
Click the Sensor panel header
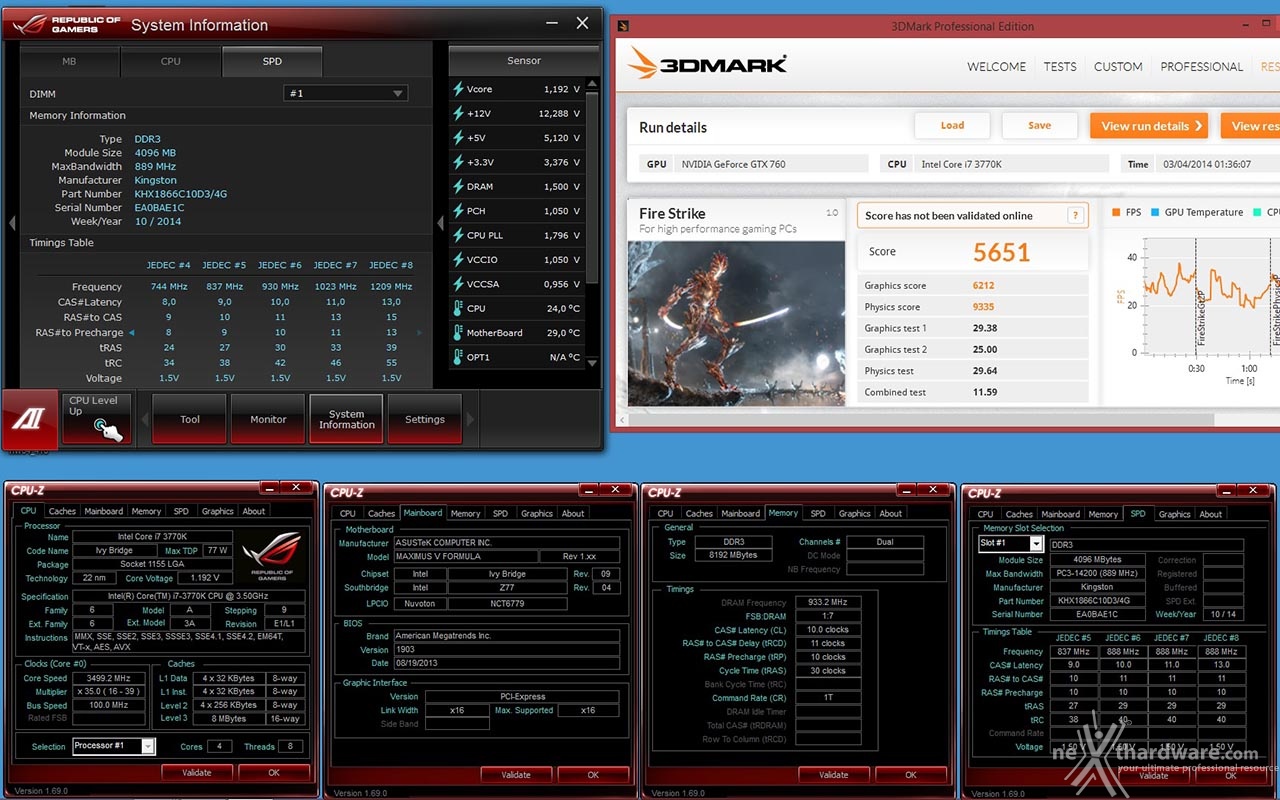(523, 61)
